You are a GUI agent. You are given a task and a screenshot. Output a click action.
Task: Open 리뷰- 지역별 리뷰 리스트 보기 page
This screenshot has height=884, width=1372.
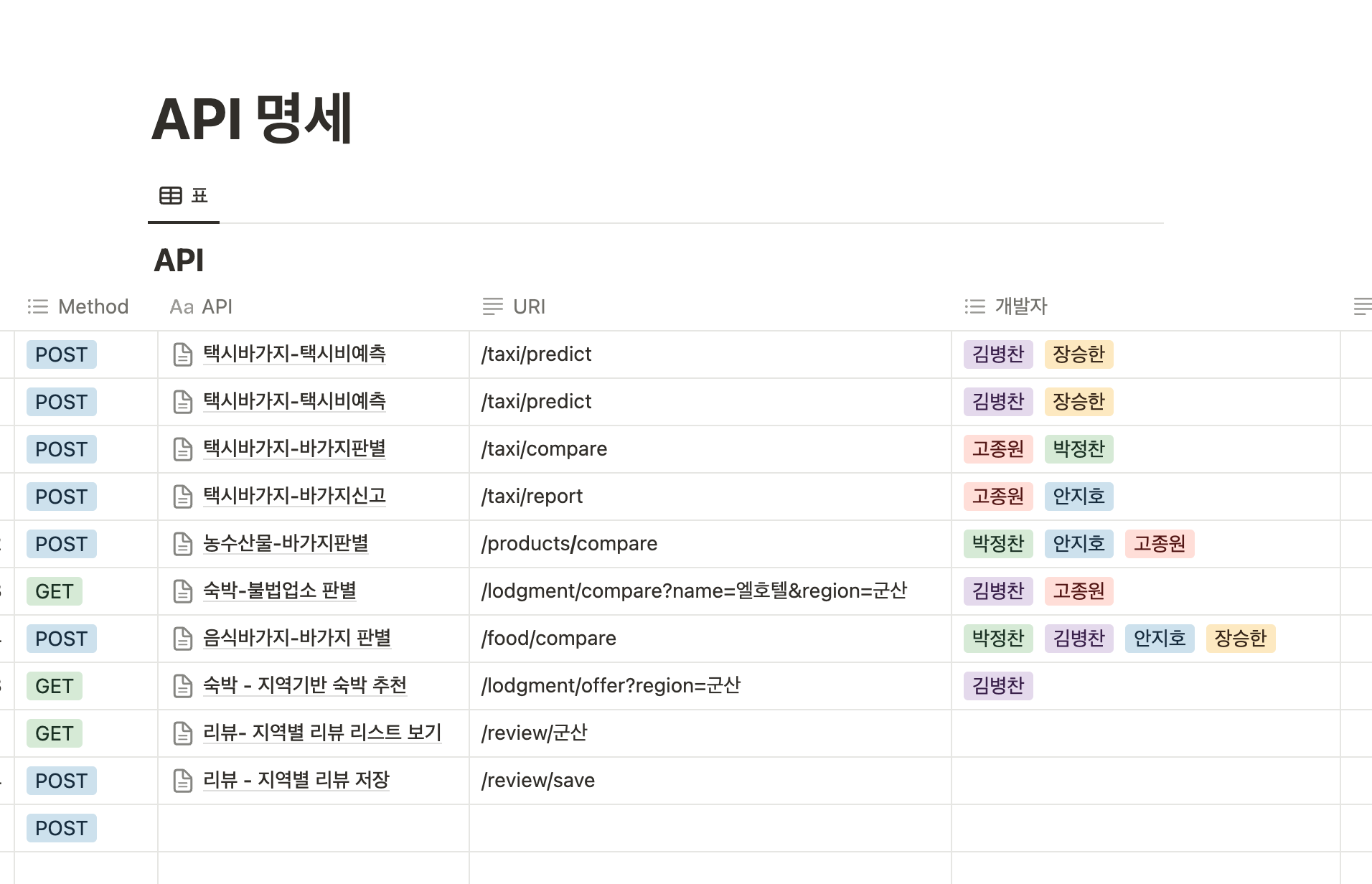click(322, 733)
